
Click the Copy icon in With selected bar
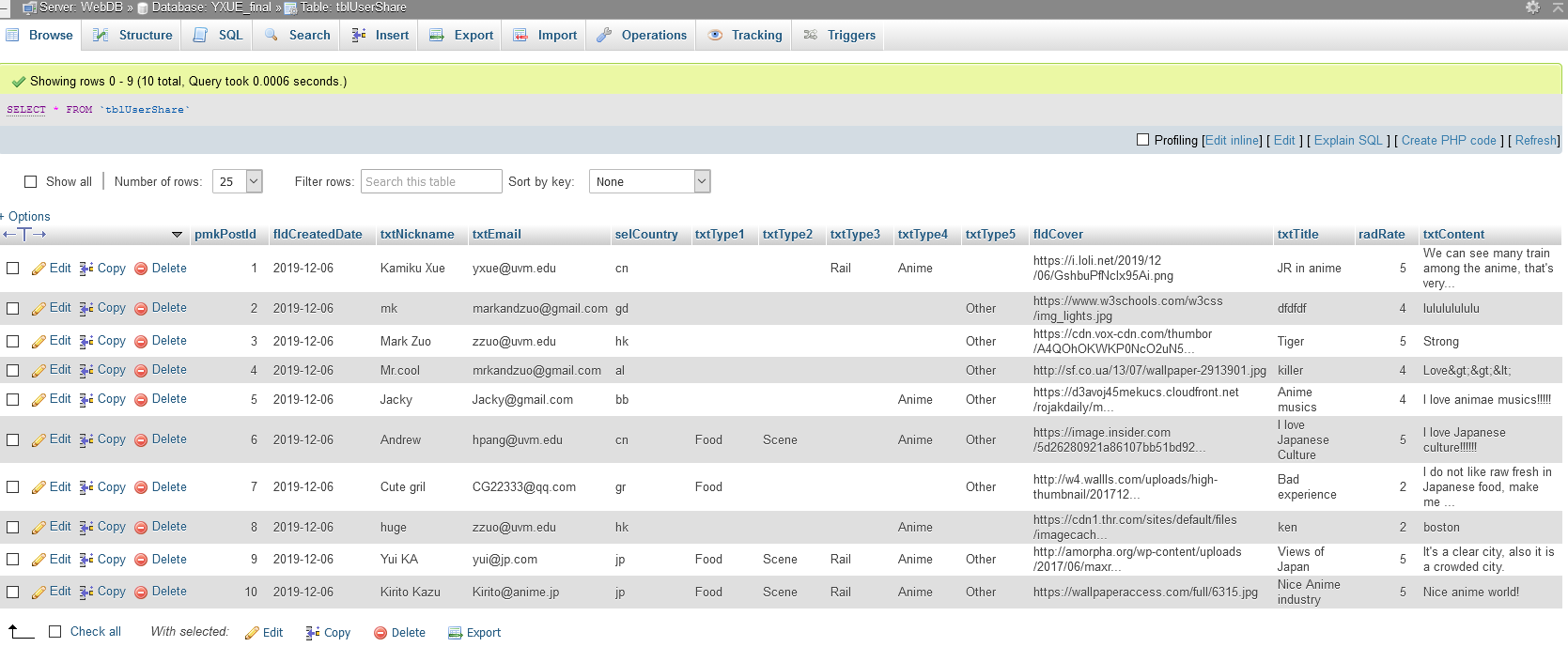[313, 633]
